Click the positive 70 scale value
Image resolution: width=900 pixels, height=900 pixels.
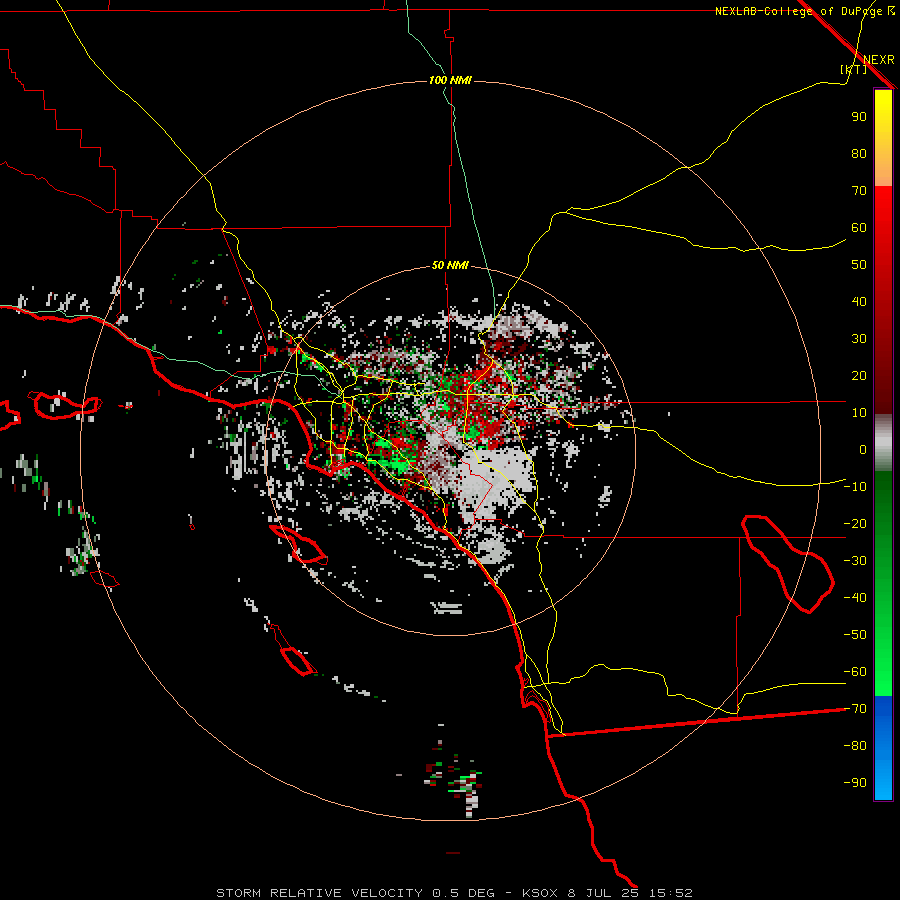859,191
